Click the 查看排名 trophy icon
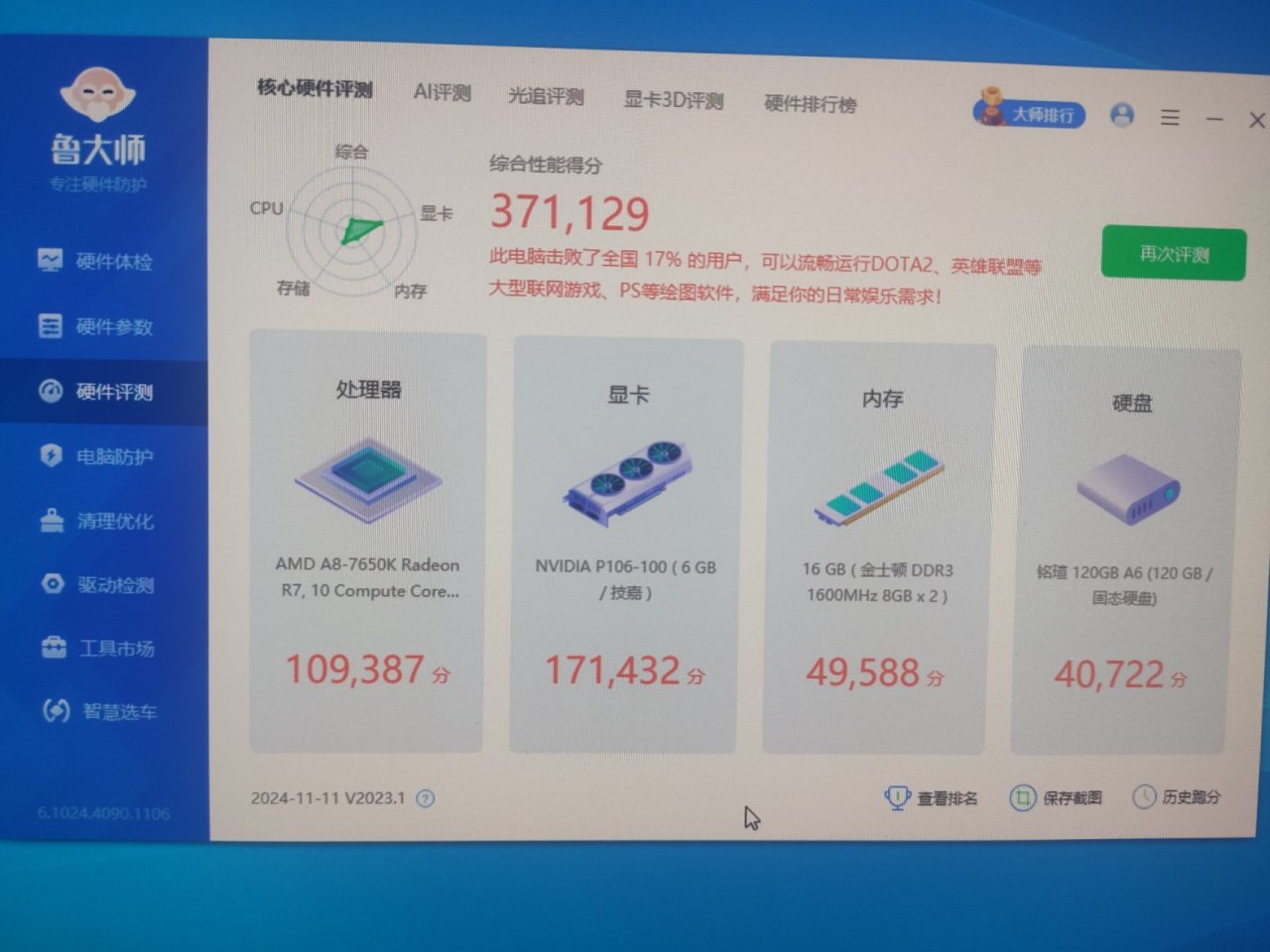 [x=897, y=797]
